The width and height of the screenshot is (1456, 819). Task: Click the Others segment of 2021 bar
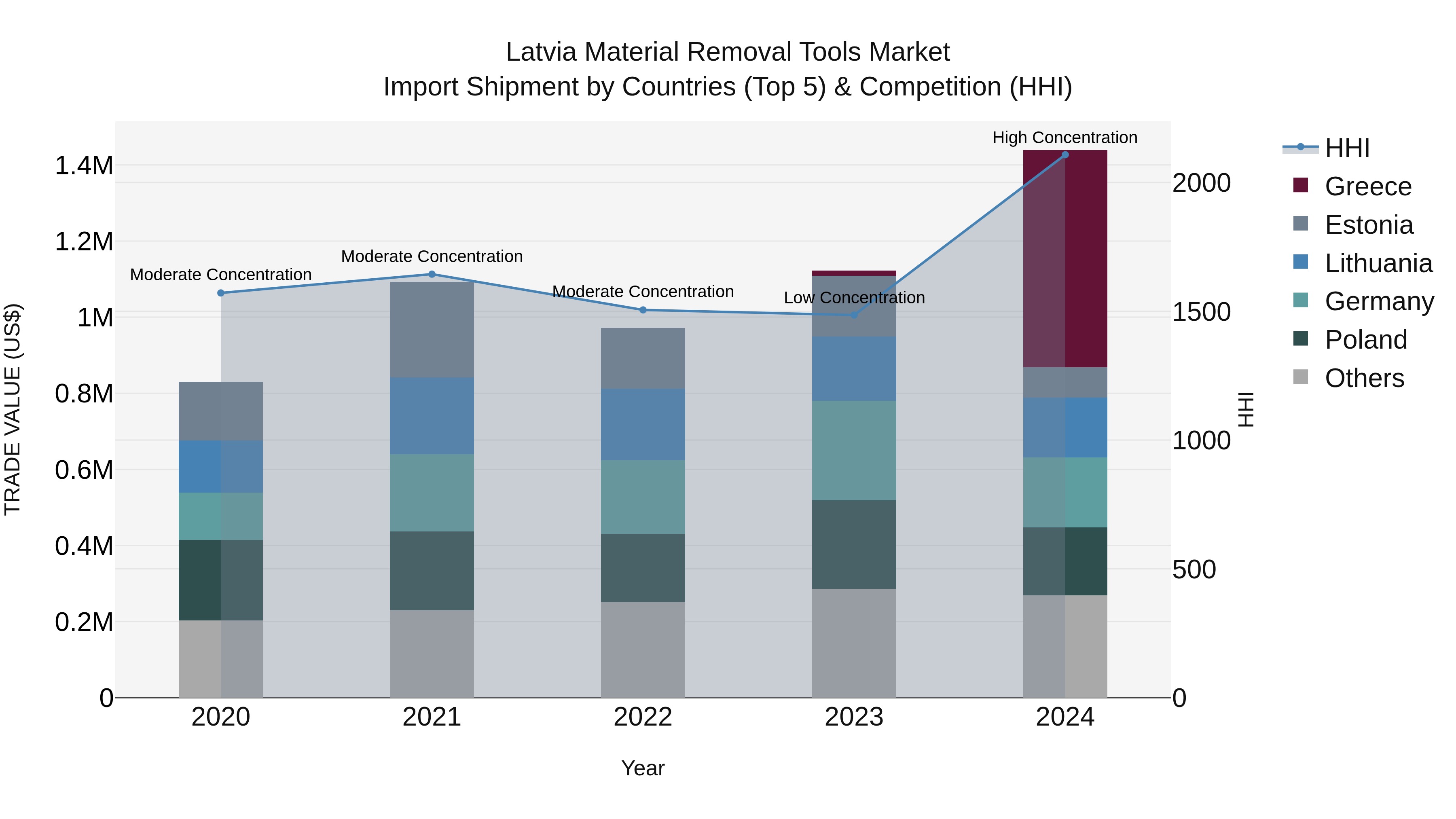pyautogui.click(x=432, y=654)
